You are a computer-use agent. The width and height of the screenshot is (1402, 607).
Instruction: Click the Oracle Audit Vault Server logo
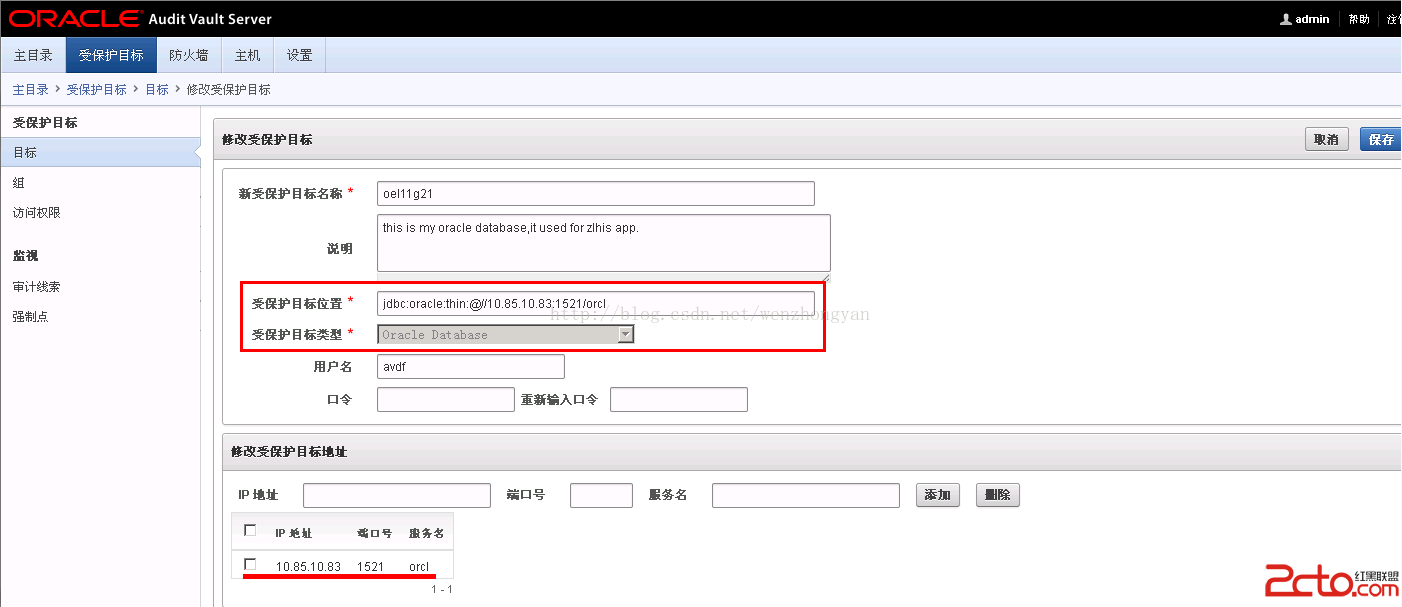point(141,19)
